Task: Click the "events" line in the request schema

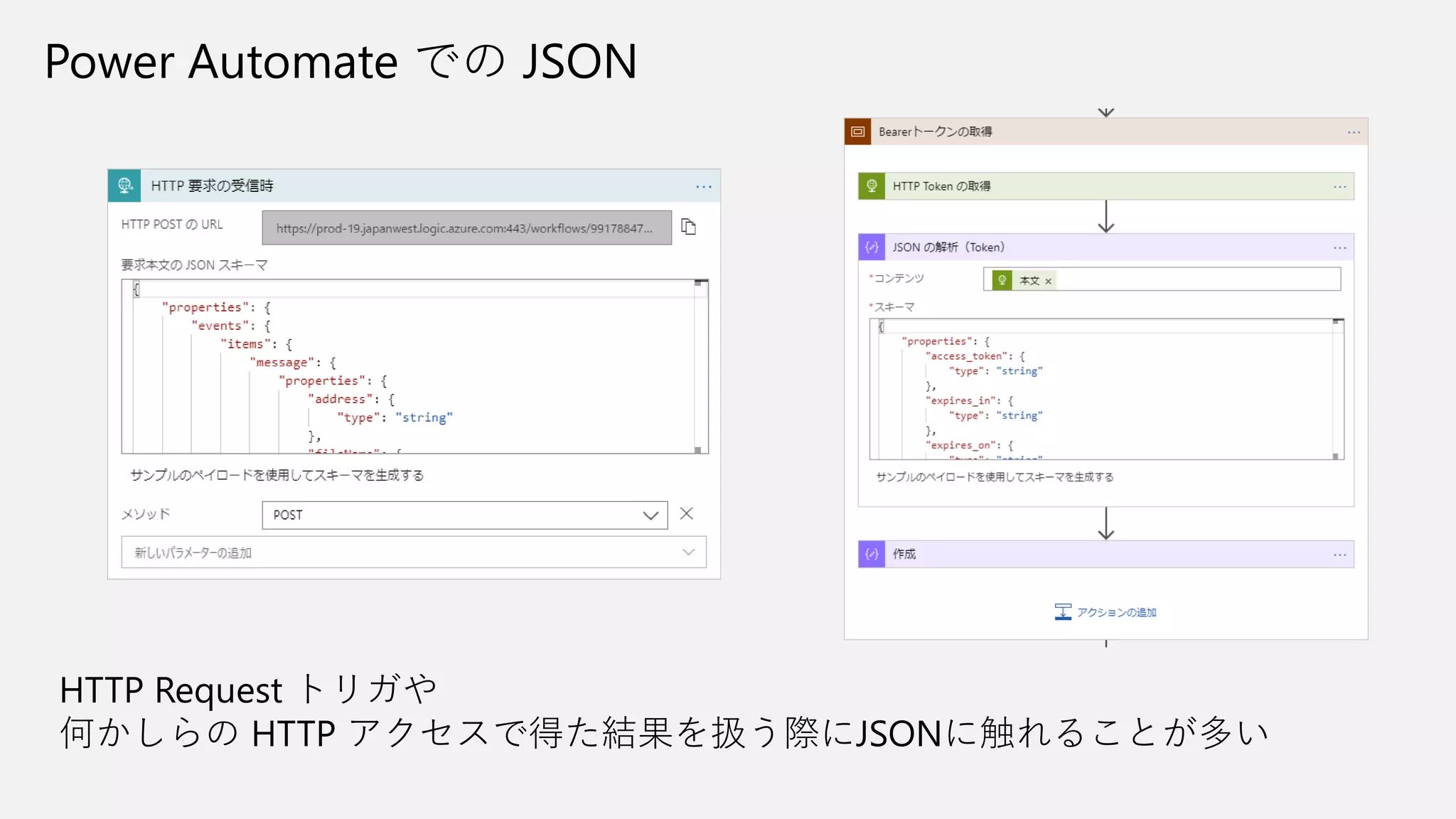Action: [231, 326]
